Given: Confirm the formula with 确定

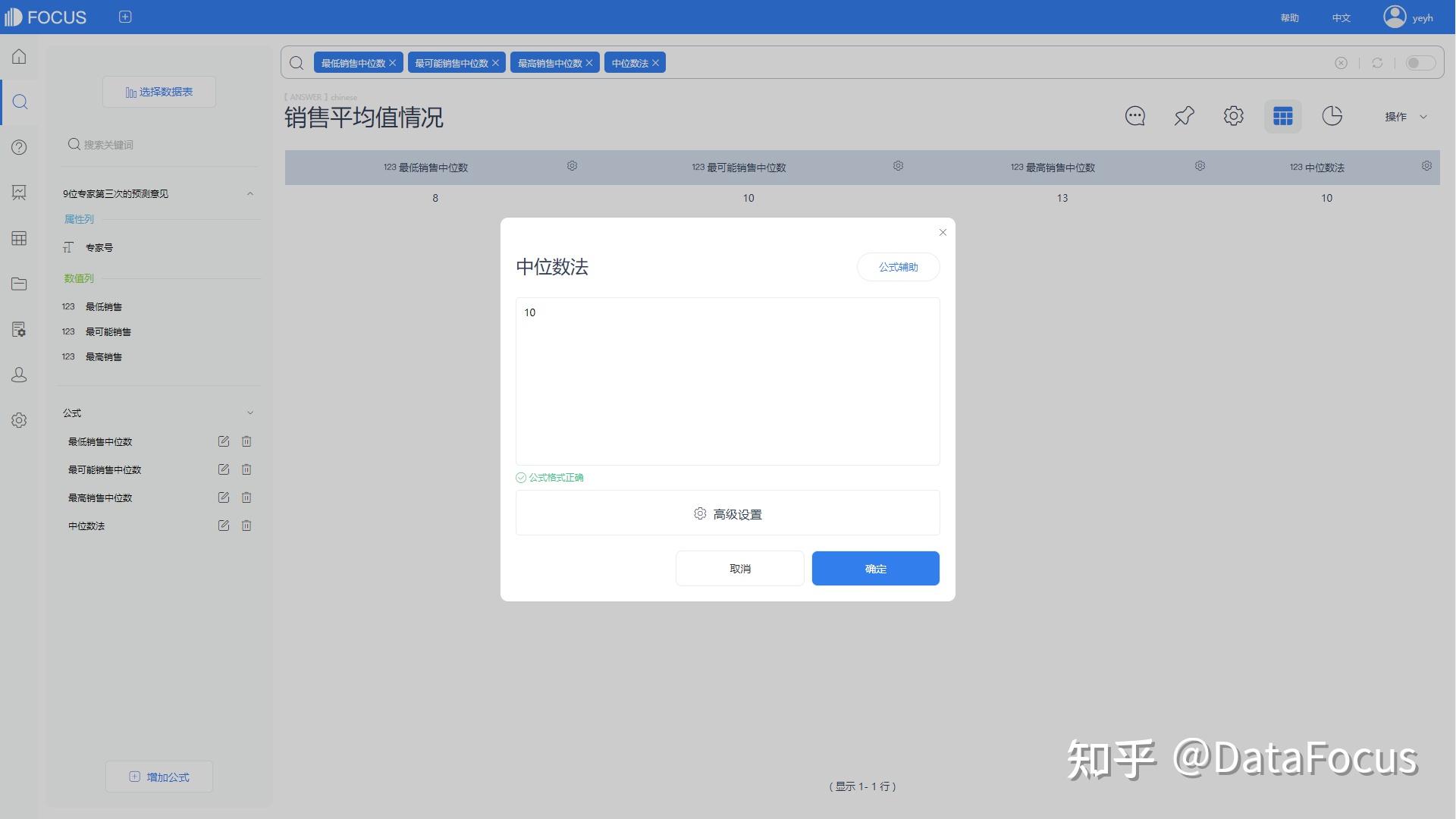Looking at the screenshot, I should 875,568.
